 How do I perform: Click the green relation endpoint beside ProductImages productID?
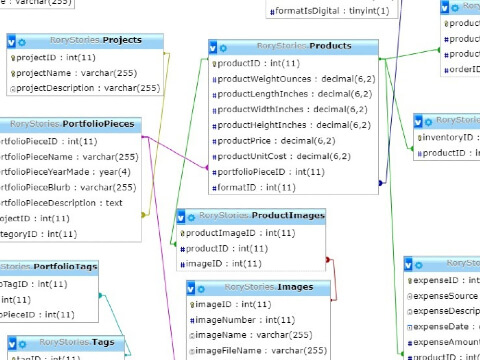(174, 244)
